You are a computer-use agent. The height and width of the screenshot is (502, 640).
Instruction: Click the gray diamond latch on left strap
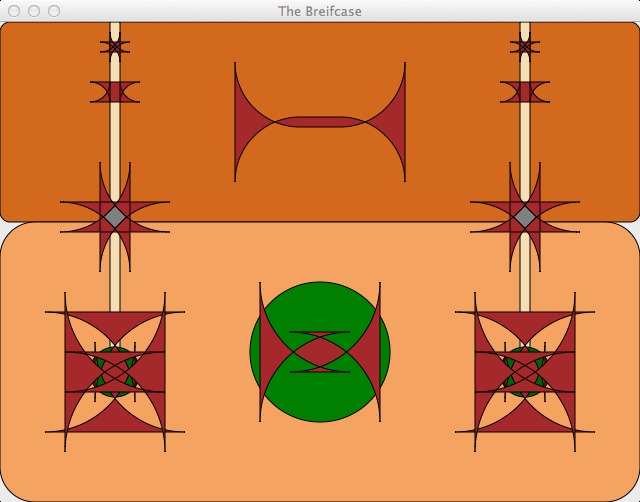[x=115, y=216]
